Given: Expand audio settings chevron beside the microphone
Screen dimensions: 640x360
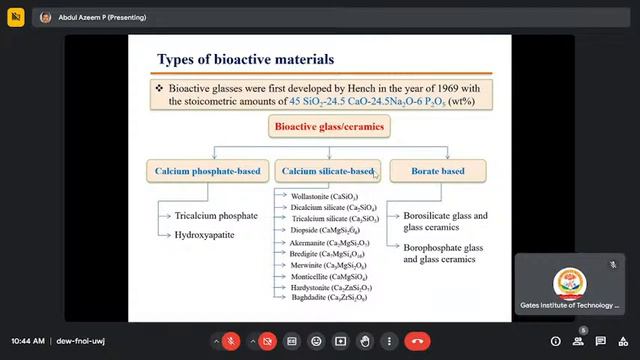Looking at the screenshot, I should point(216,341).
